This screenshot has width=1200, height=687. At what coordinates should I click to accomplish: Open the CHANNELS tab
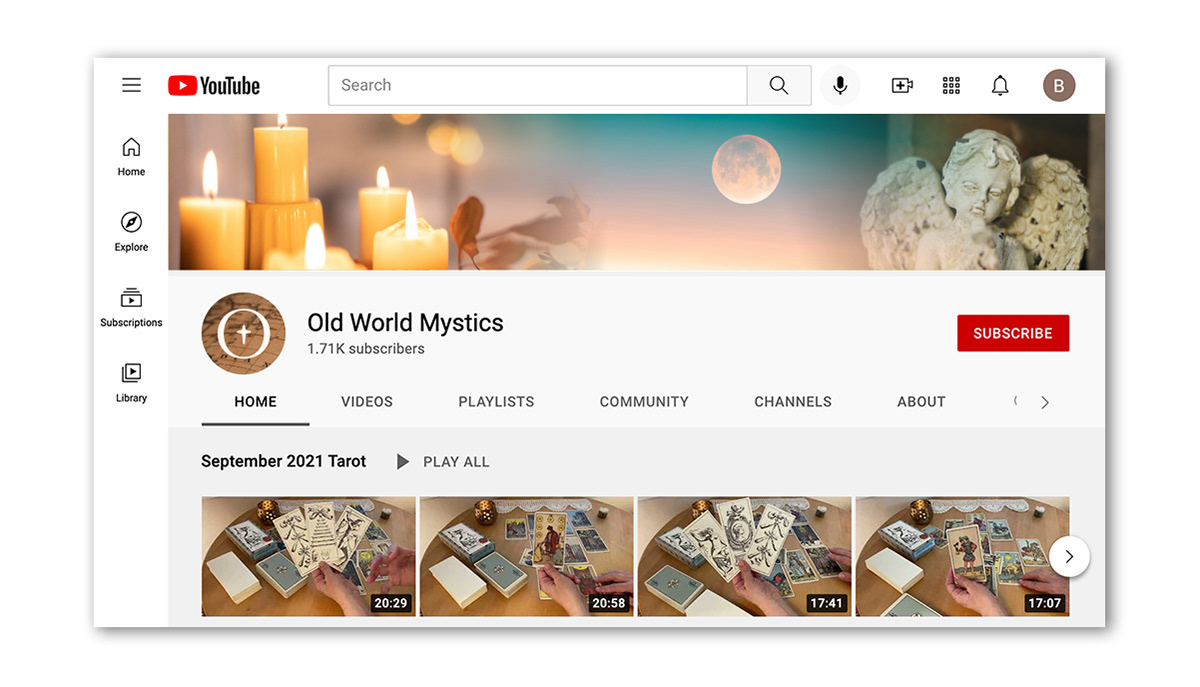point(793,402)
